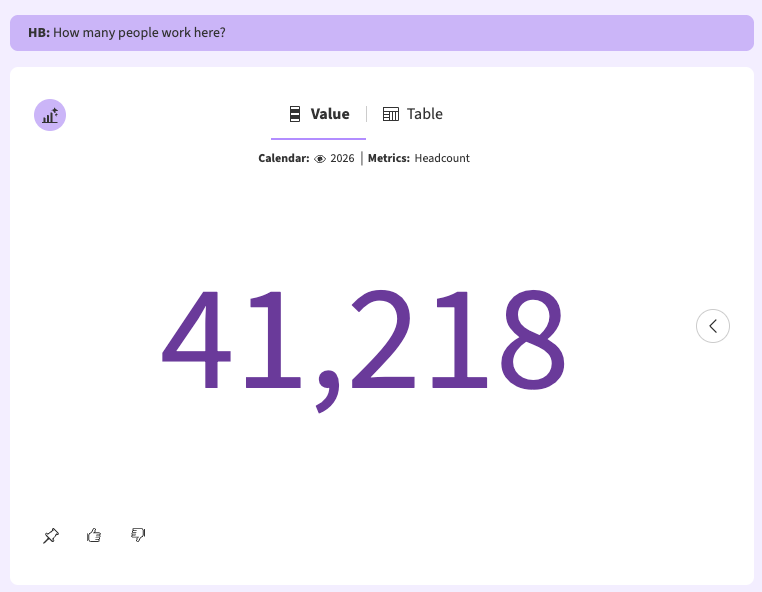762x592 pixels.
Task: Click the large 41,218 value
Action: tap(364, 342)
